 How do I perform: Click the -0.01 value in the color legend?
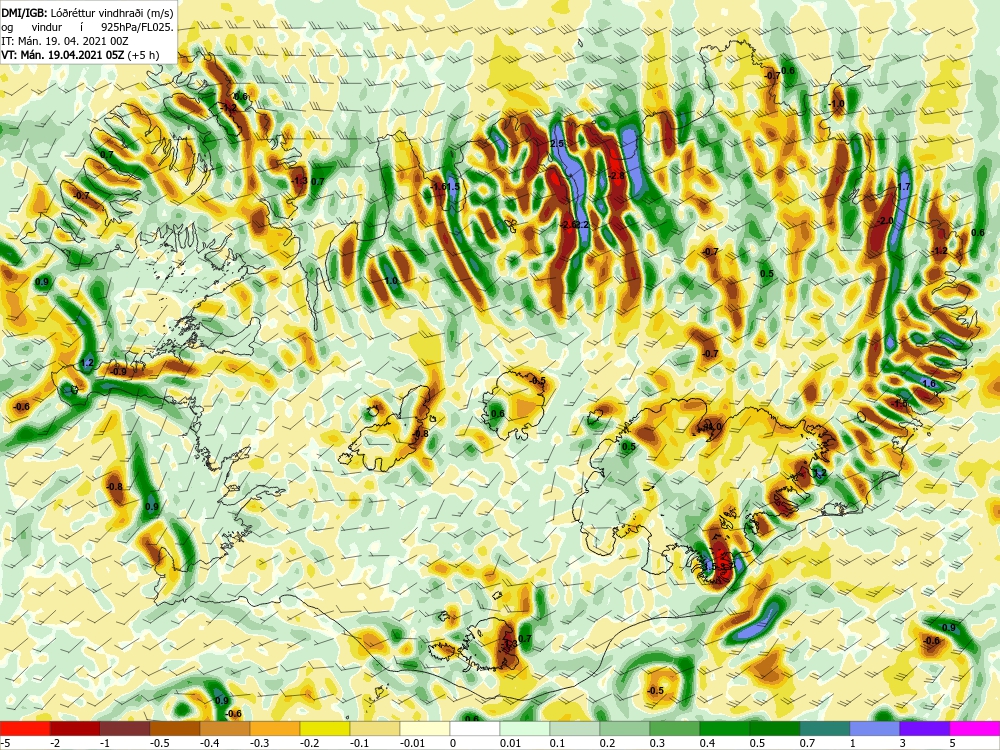412,744
